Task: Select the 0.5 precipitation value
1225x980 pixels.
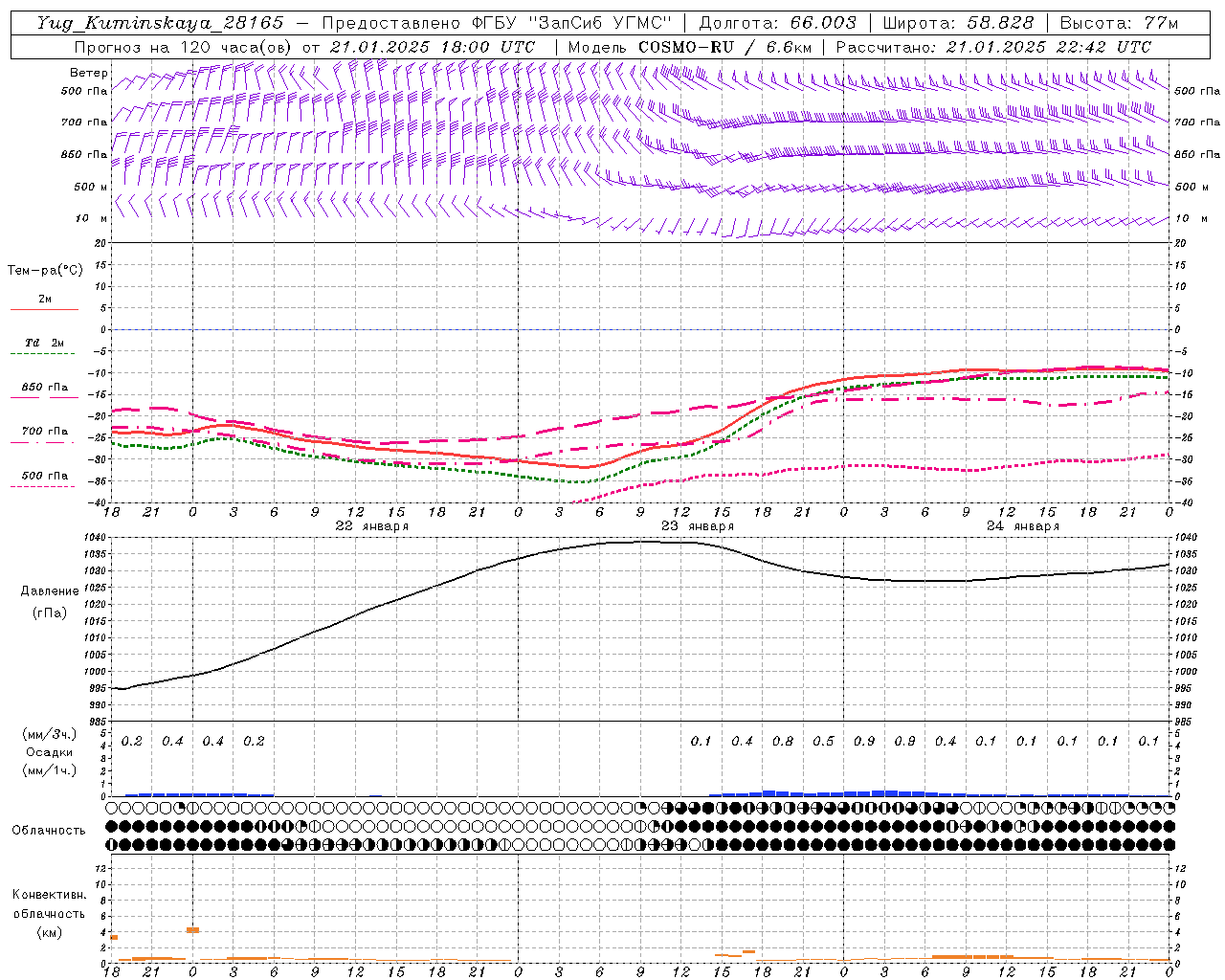Action: pyautogui.click(x=823, y=742)
